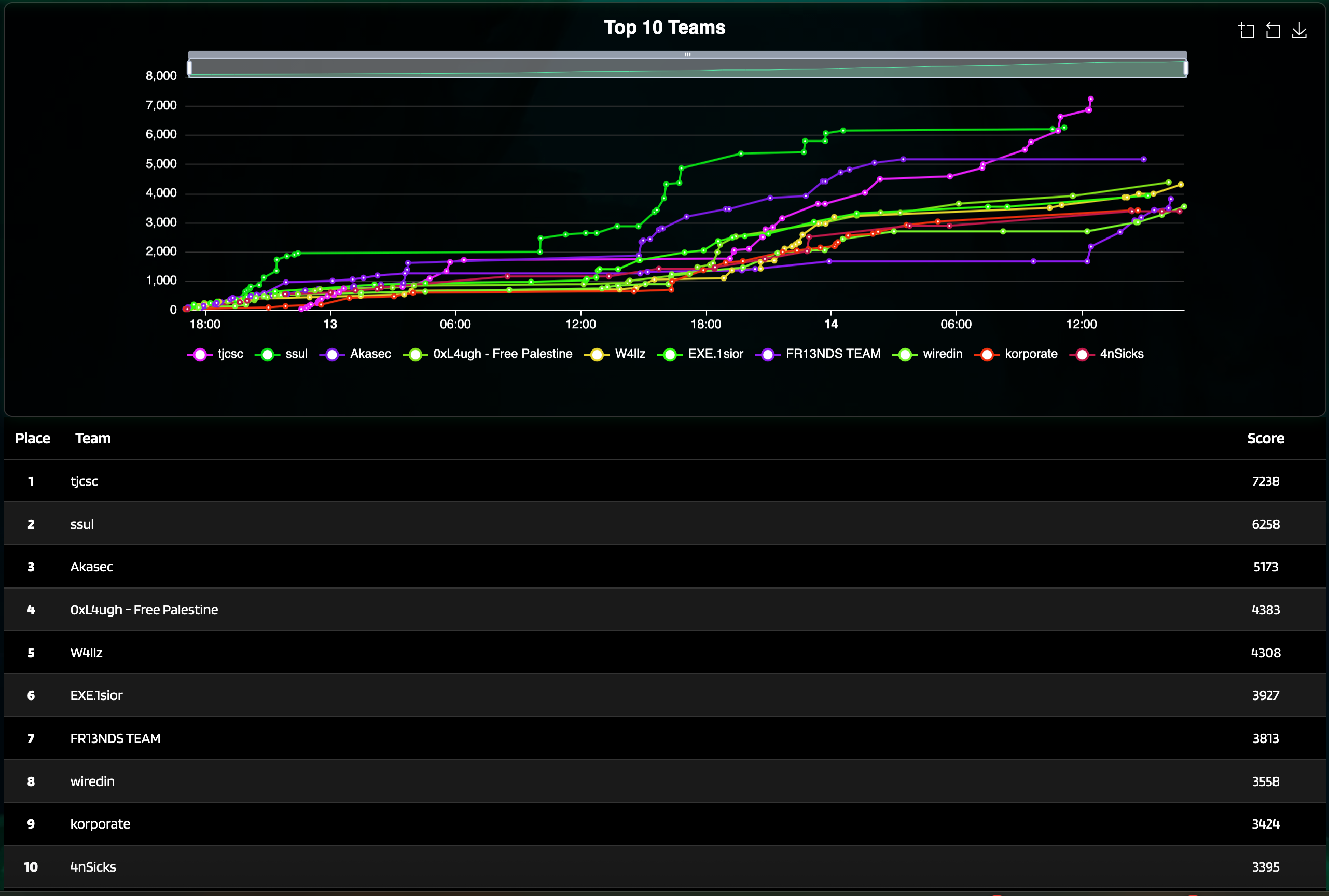Click the korporate orange legend marker

[987, 355]
